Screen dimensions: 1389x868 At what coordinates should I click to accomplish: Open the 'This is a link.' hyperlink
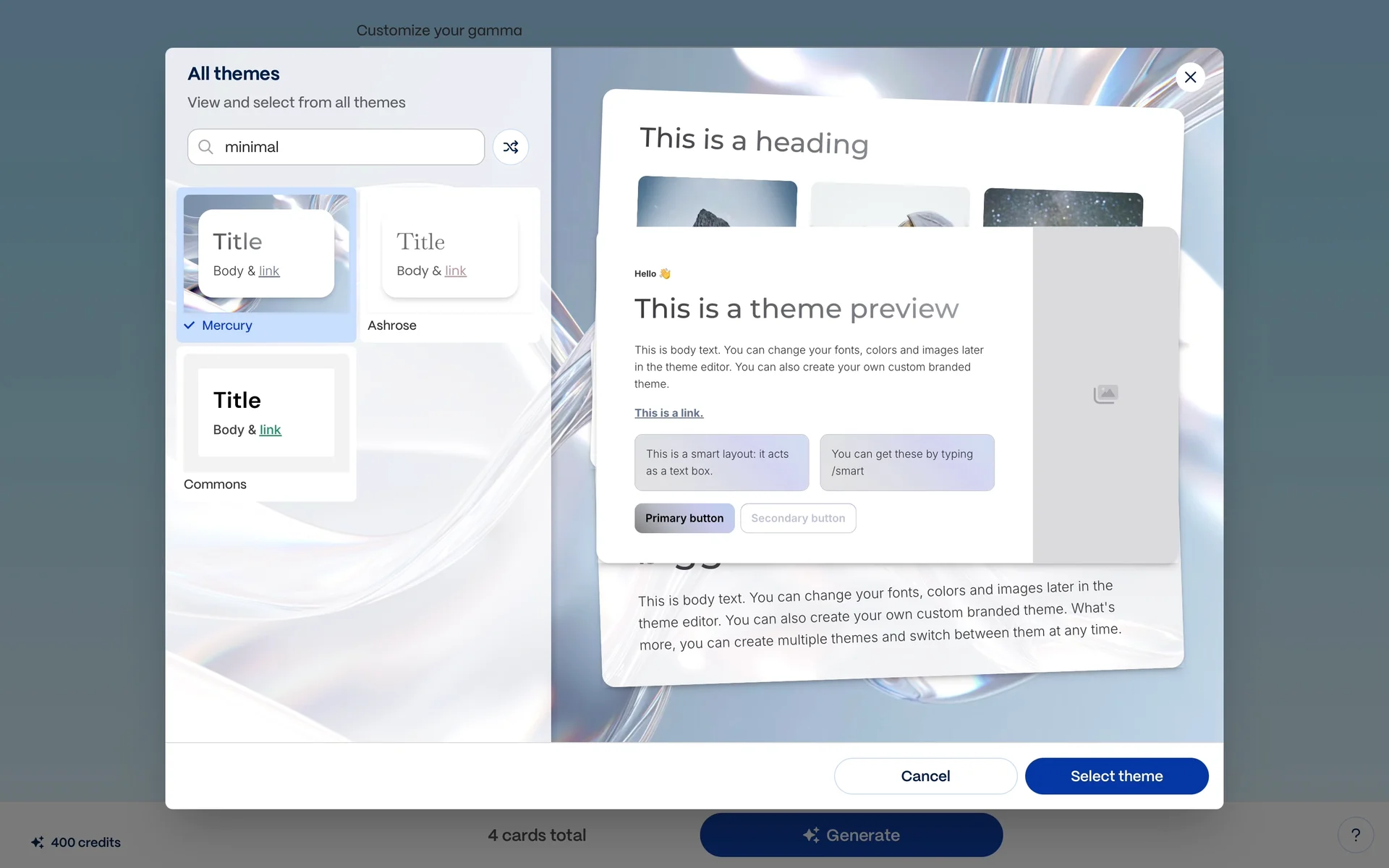[668, 413]
